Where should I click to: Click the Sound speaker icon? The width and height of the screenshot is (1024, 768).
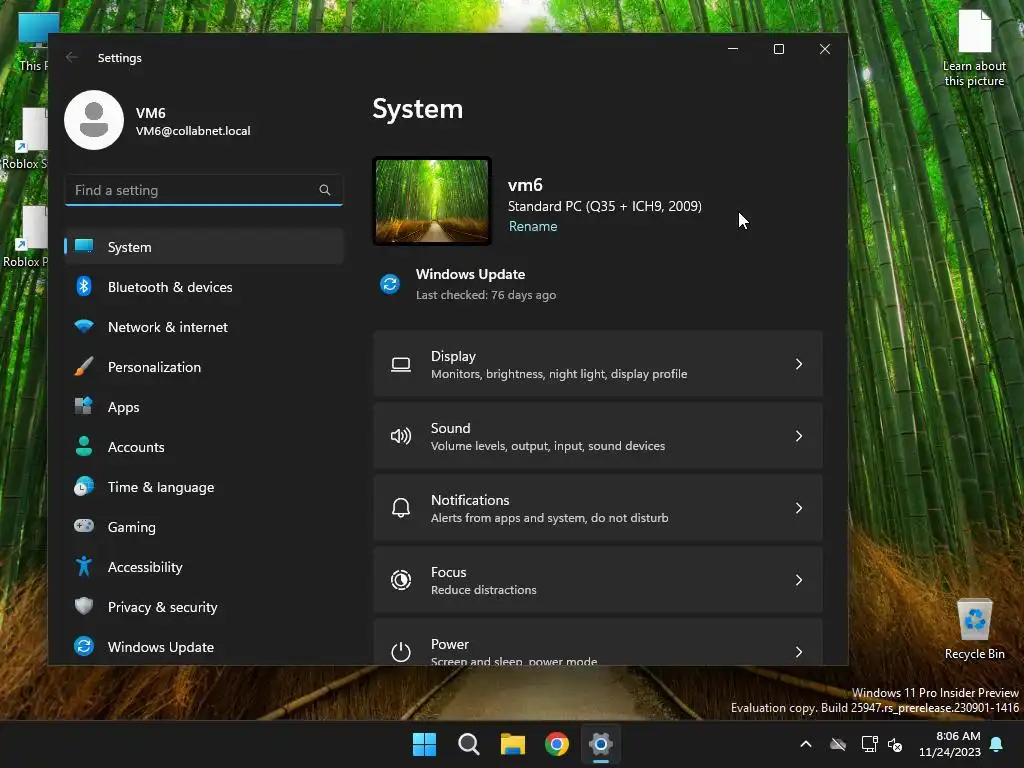(x=401, y=436)
